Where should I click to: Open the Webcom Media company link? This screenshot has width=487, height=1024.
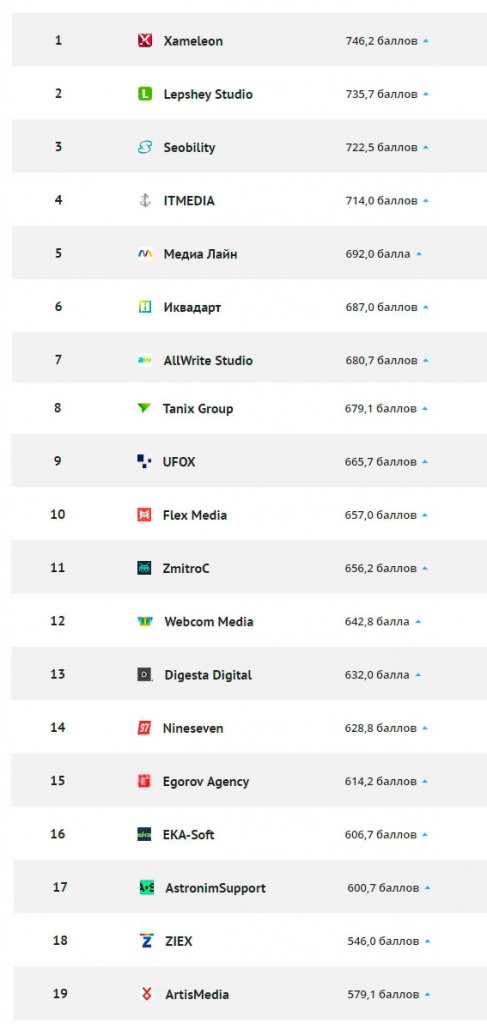tap(209, 622)
